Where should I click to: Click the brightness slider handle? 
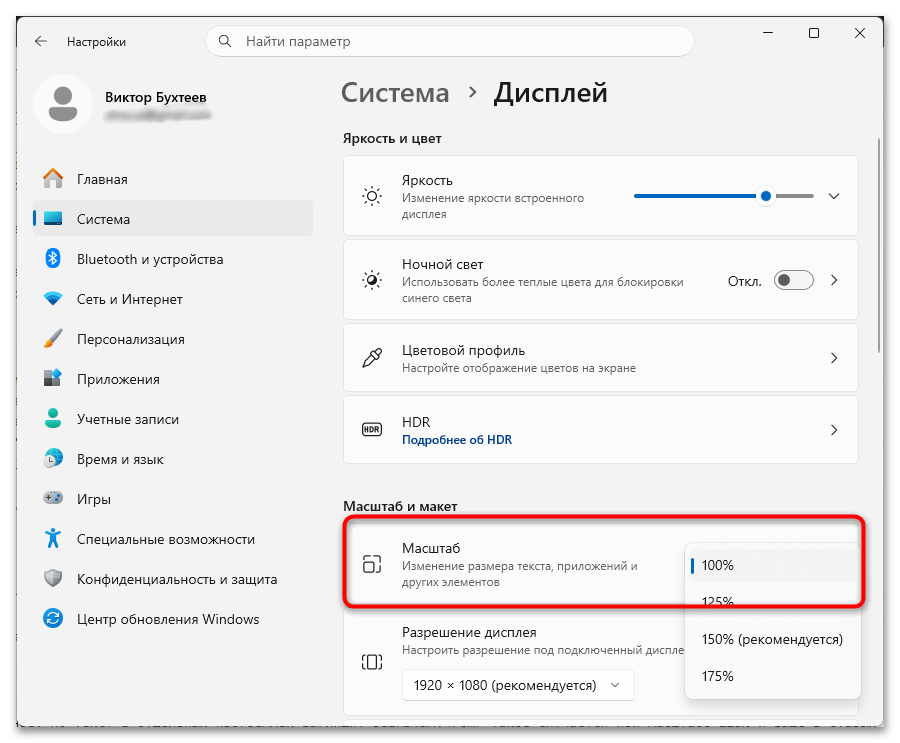coord(766,196)
